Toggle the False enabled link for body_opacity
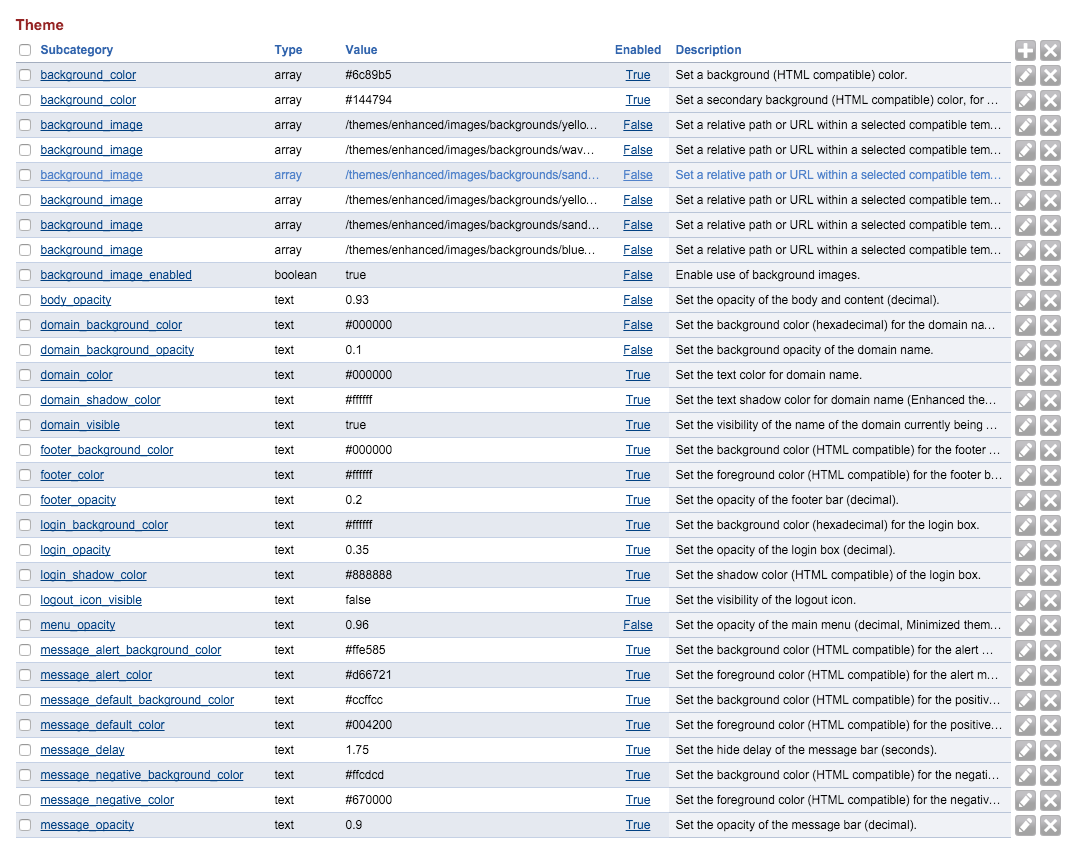Screen dimensions: 1082x854 click(638, 299)
